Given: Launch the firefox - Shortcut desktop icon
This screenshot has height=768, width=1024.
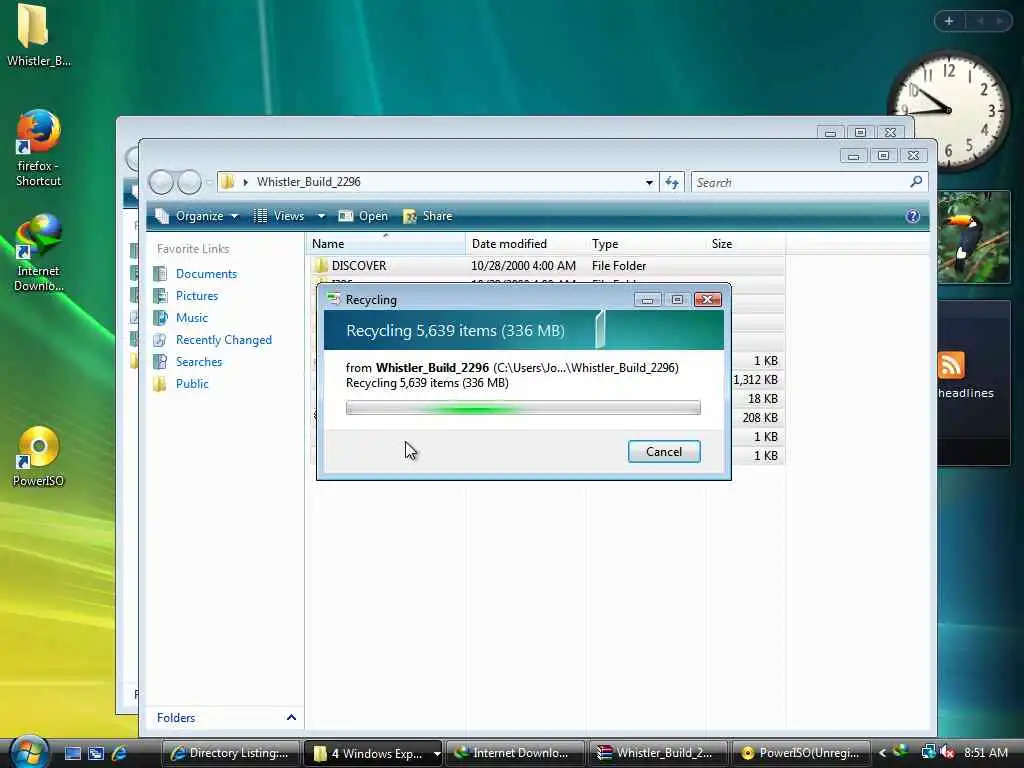Looking at the screenshot, I should click(39, 148).
